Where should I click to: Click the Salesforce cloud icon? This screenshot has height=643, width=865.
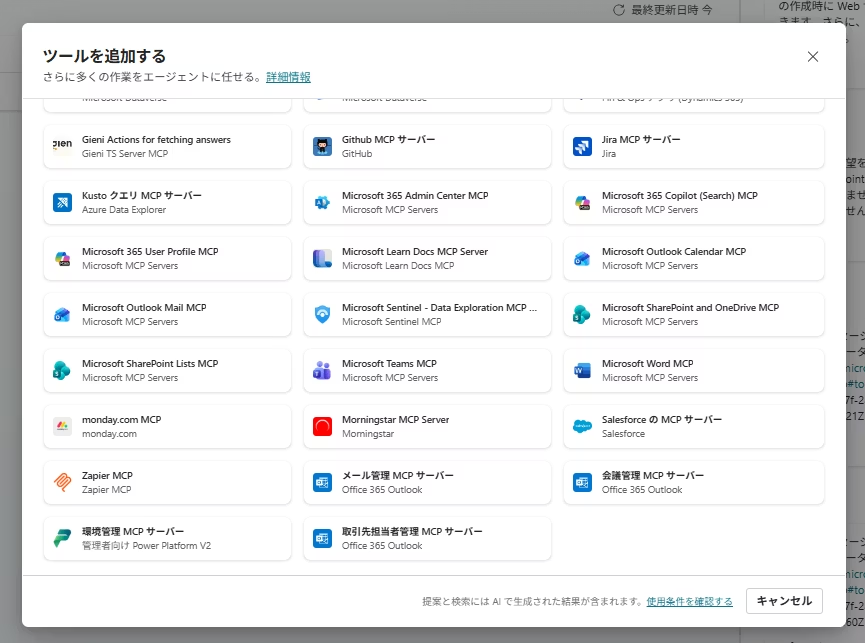point(582,426)
